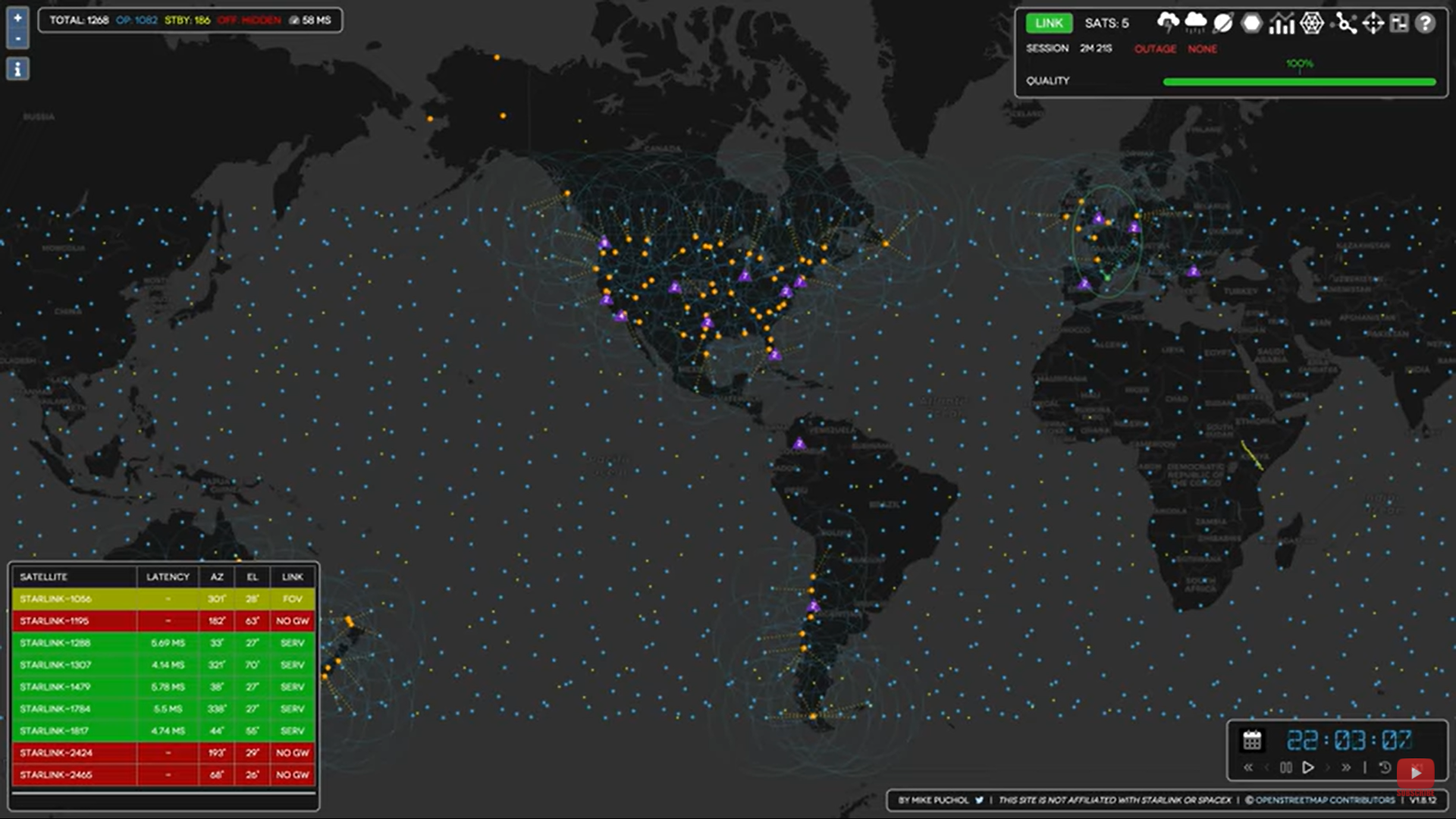Image resolution: width=1456 pixels, height=819 pixels.
Task: Zoom in with the map plus button
Action: [x=17, y=17]
